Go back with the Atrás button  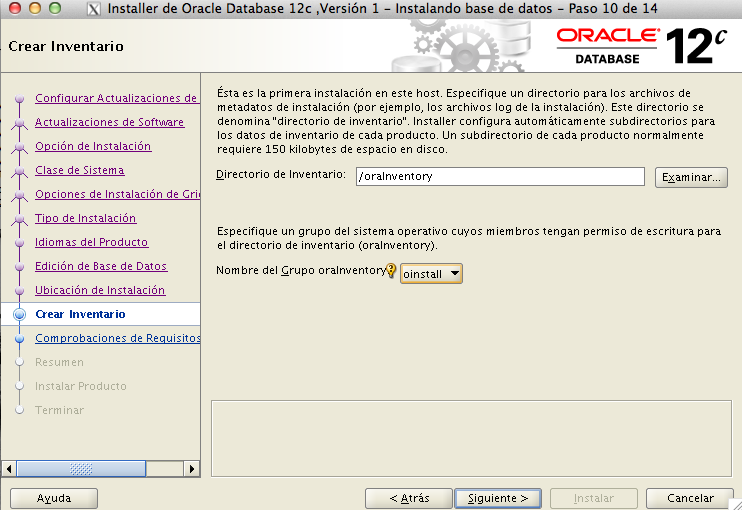(x=409, y=498)
